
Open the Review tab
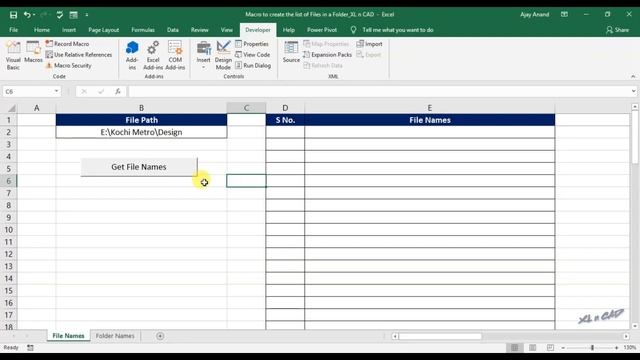point(199,30)
